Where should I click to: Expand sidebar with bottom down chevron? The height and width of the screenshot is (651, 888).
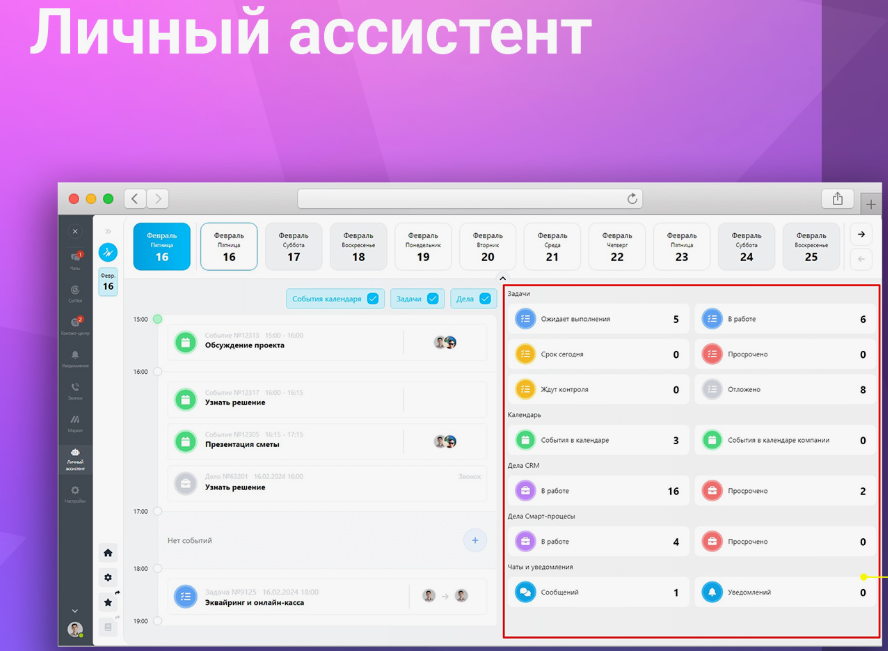point(75,610)
